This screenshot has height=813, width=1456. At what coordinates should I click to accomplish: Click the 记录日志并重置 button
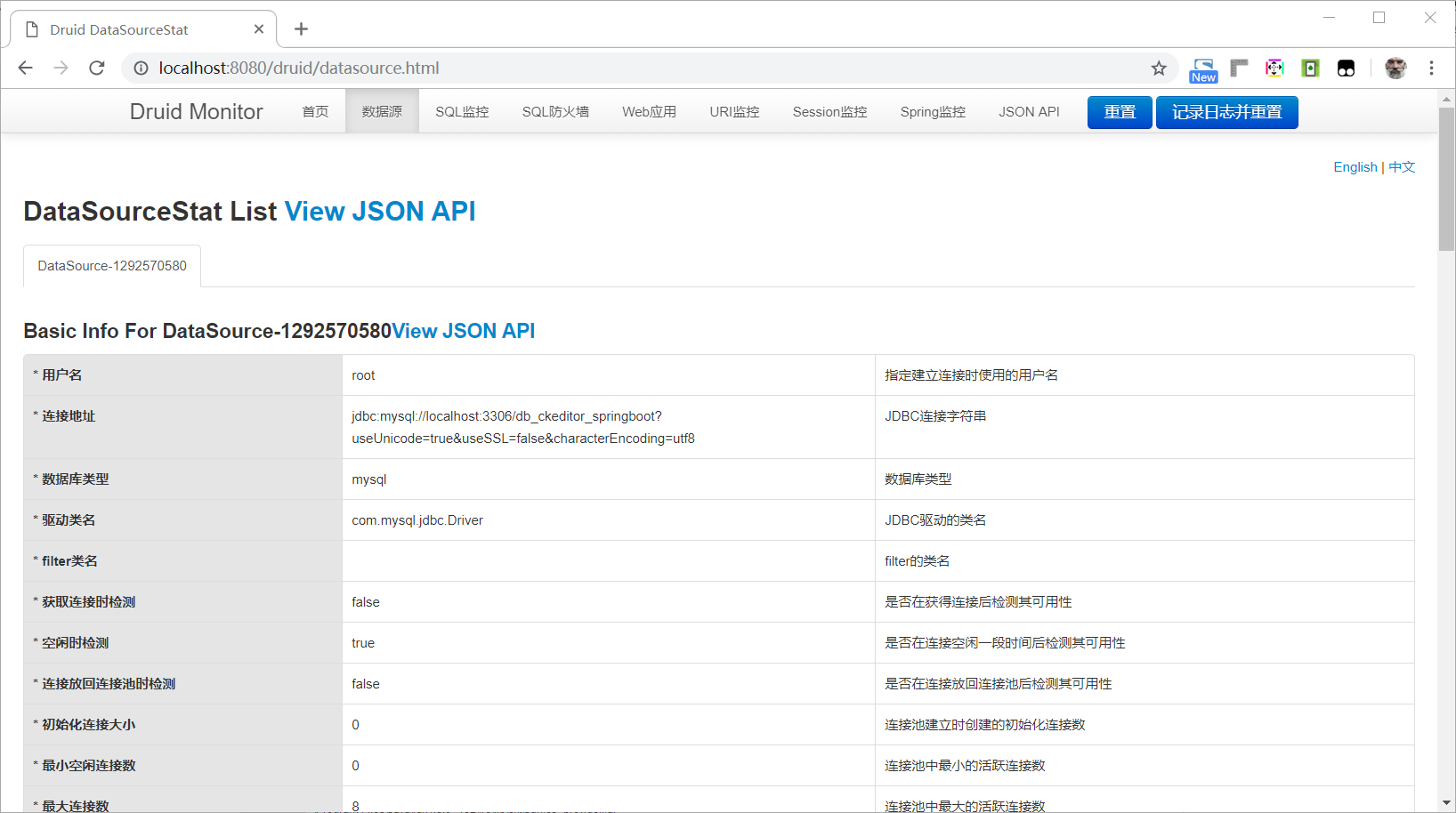[1226, 112]
